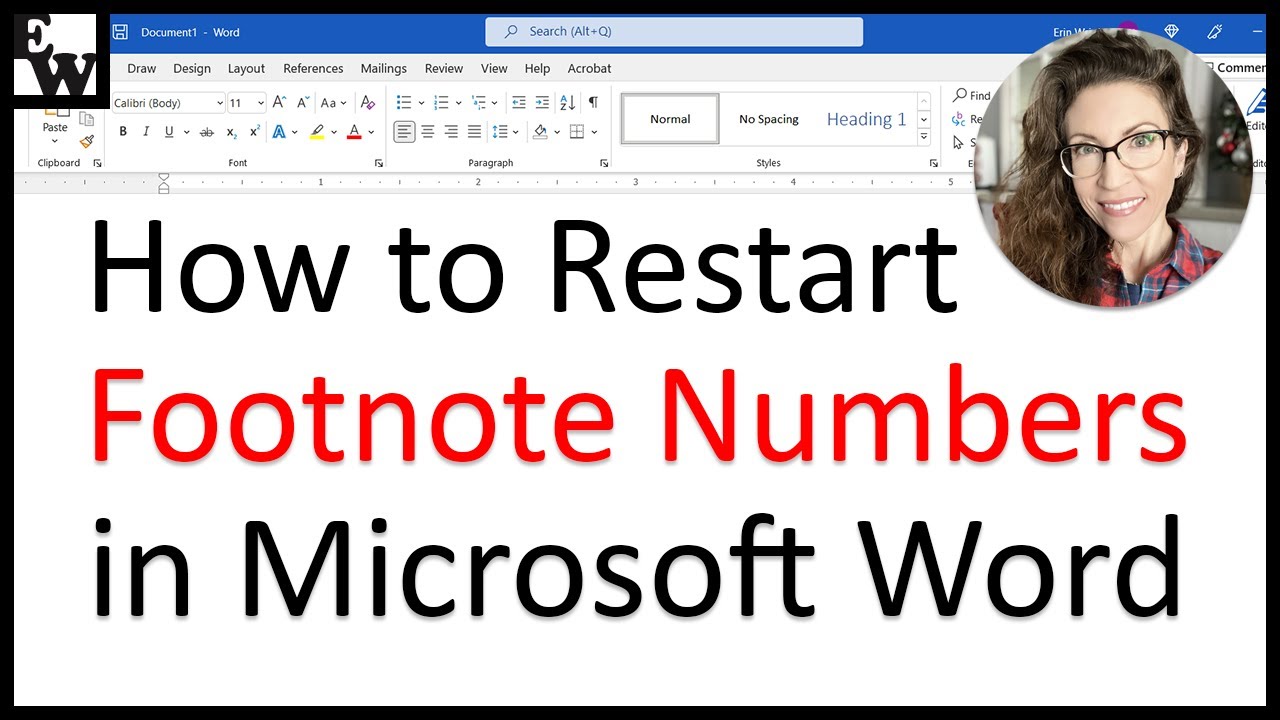This screenshot has height=720, width=1280.
Task: Open the Calibri (Body) font name dropdown
Action: 220,103
